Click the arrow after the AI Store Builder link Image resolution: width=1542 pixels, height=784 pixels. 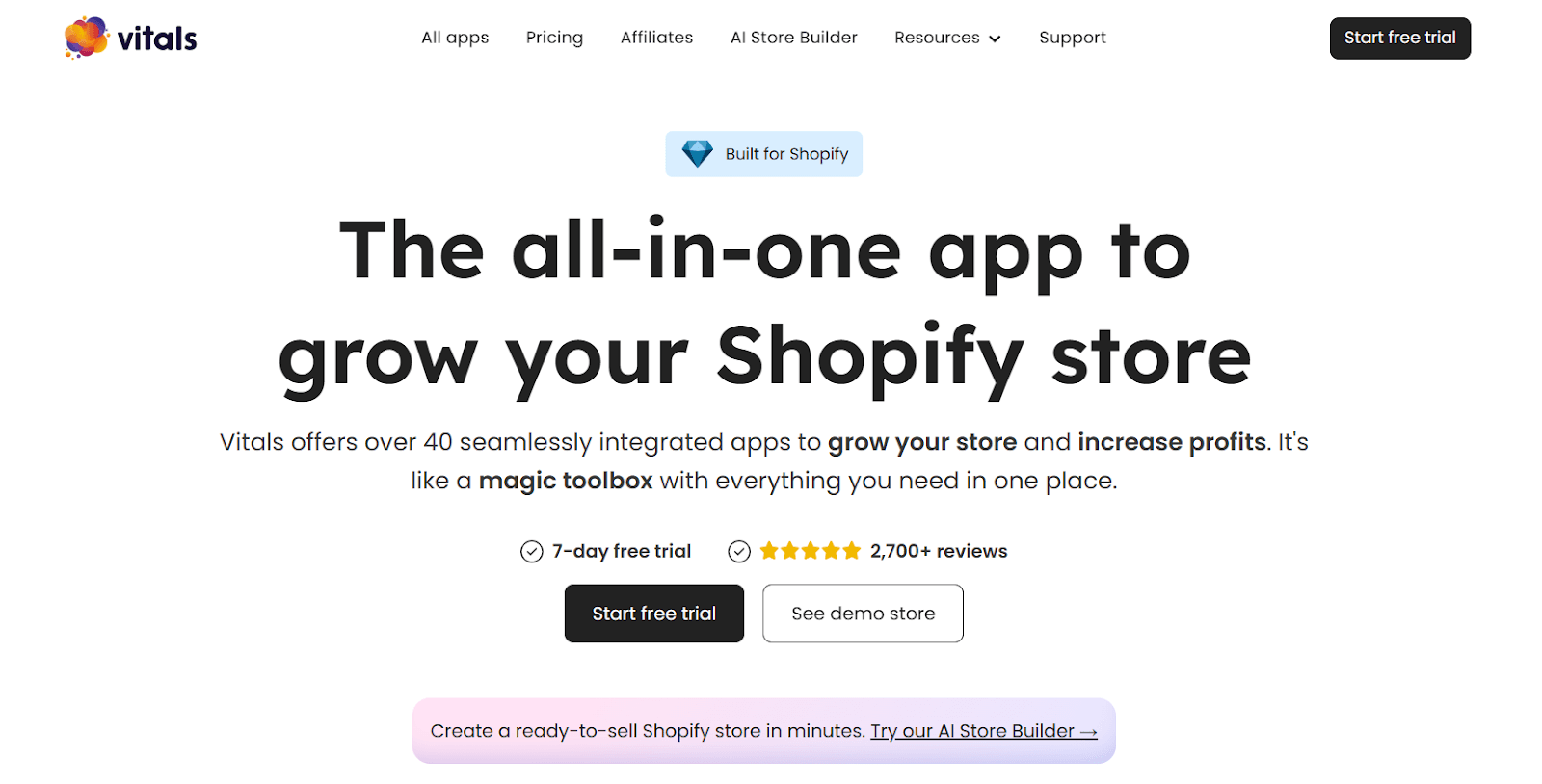(1089, 732)
